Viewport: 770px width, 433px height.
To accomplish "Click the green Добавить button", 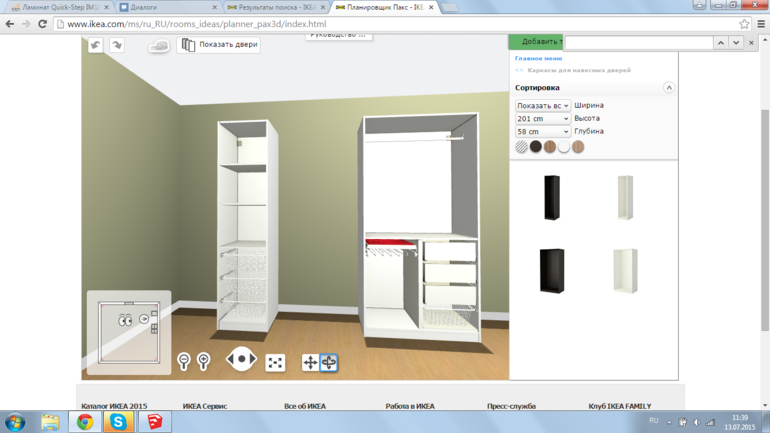I will coord(538,42).
